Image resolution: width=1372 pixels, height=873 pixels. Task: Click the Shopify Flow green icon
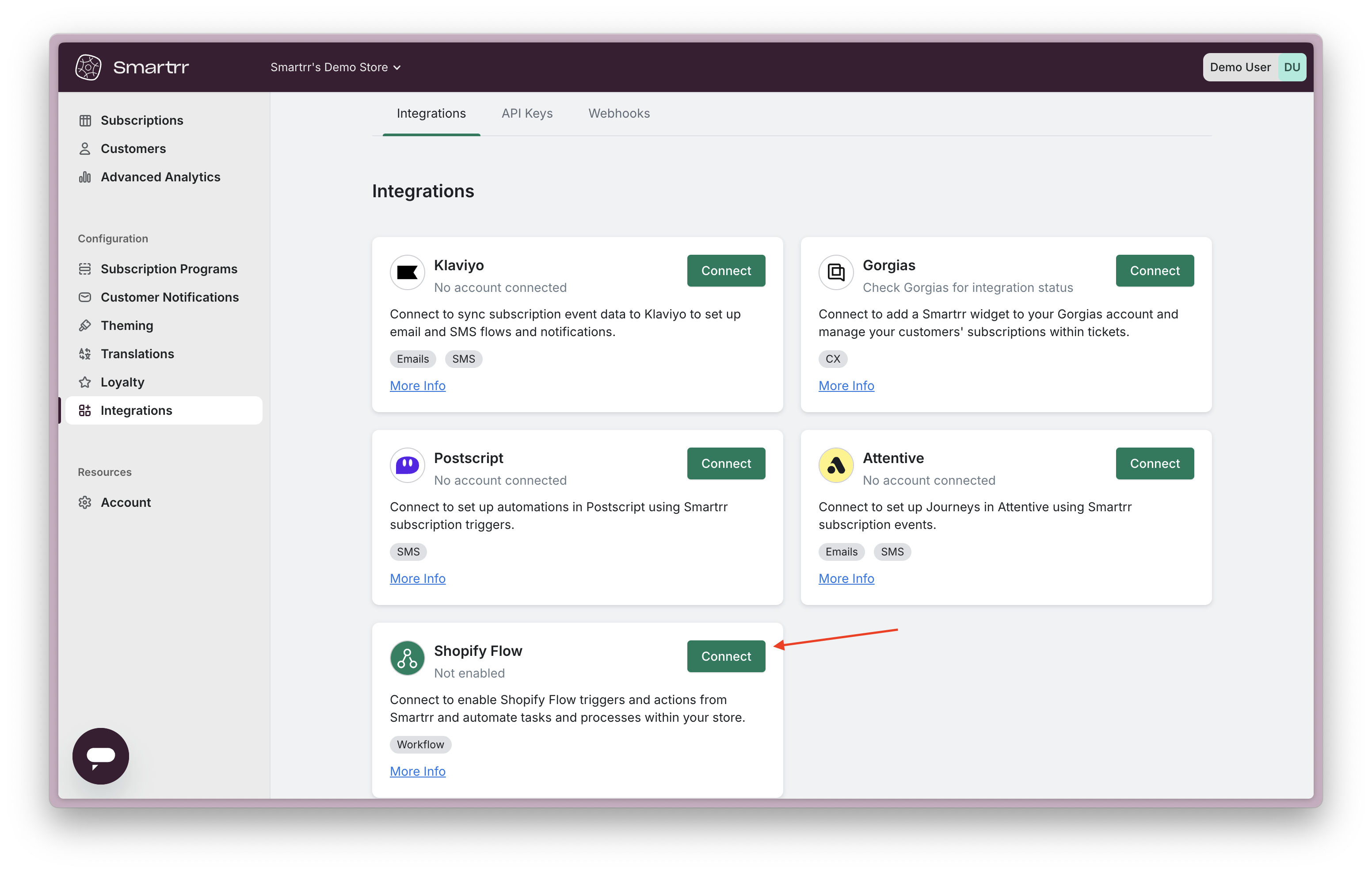407,658
